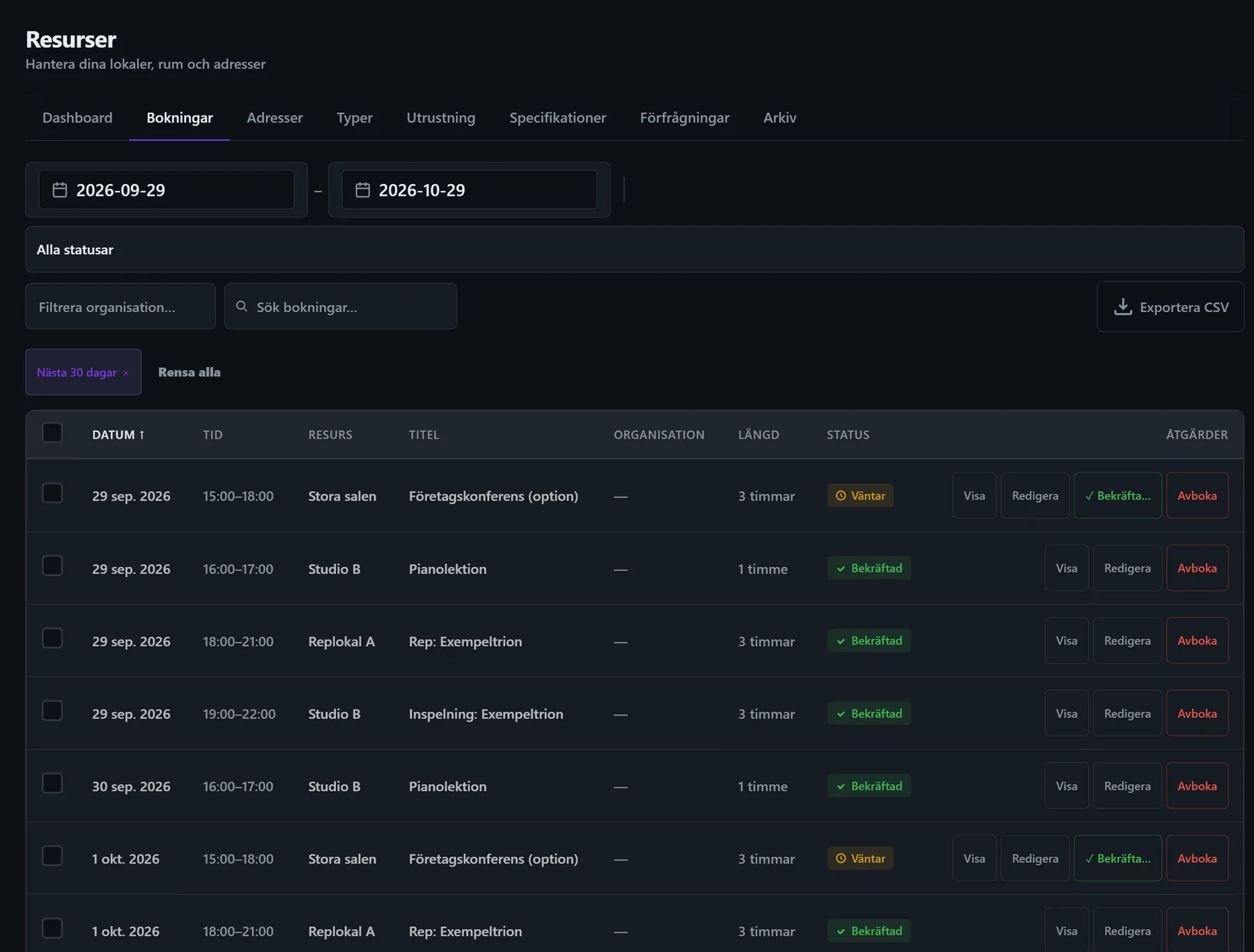The image size is (1254, 952).
Task: Tick checkbox for 29 sep. 15:00 Företagskonferens row
Action: (x=52, y=493)
